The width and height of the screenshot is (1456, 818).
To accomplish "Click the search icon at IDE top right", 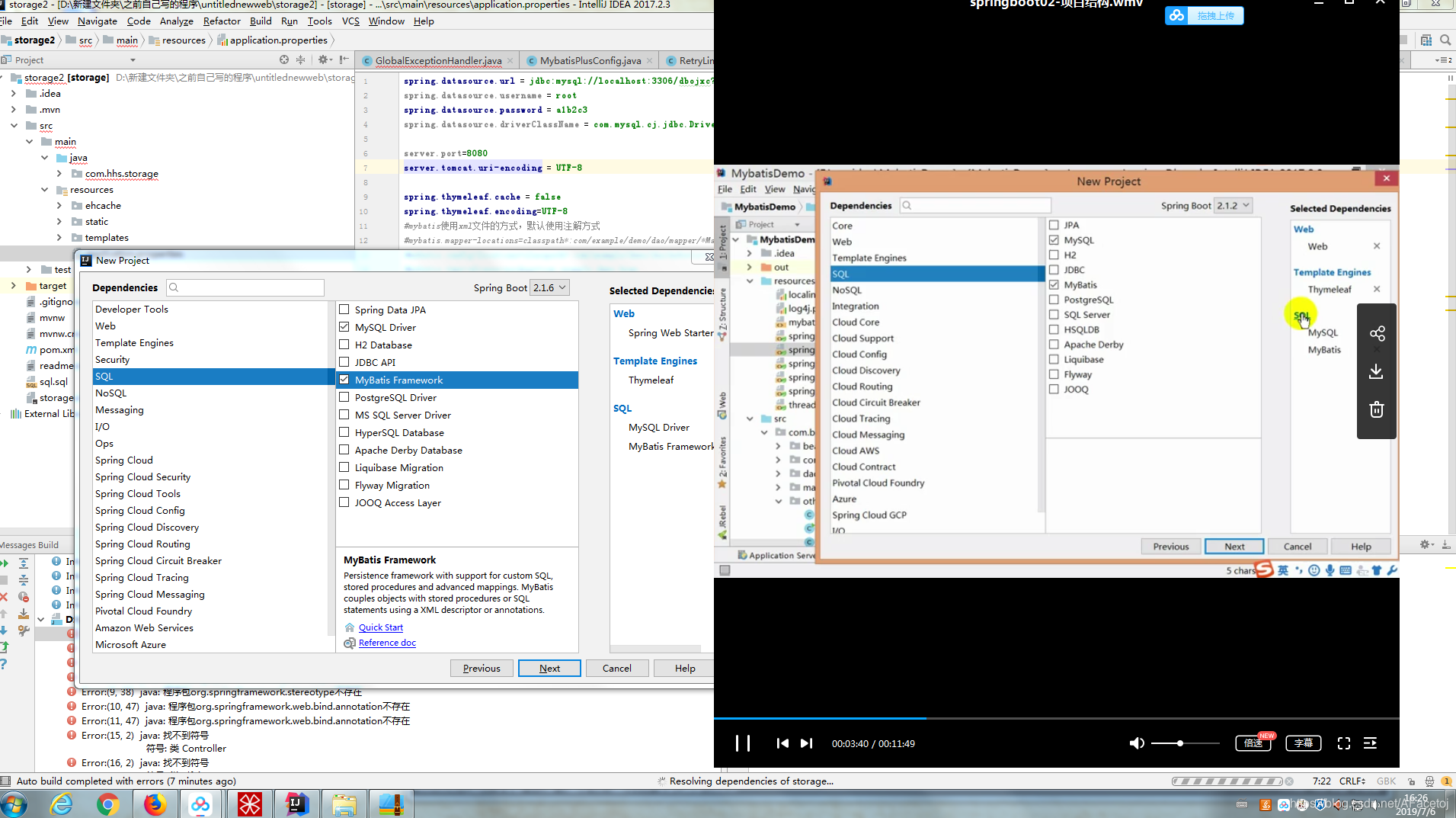I will (1445, 40).
